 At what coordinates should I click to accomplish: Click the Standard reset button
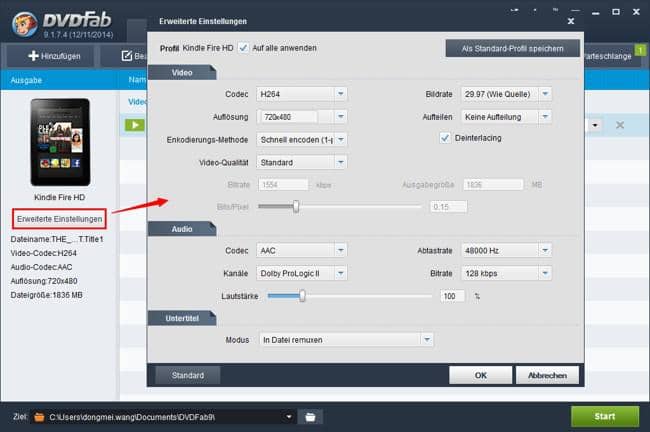[188, 375]
